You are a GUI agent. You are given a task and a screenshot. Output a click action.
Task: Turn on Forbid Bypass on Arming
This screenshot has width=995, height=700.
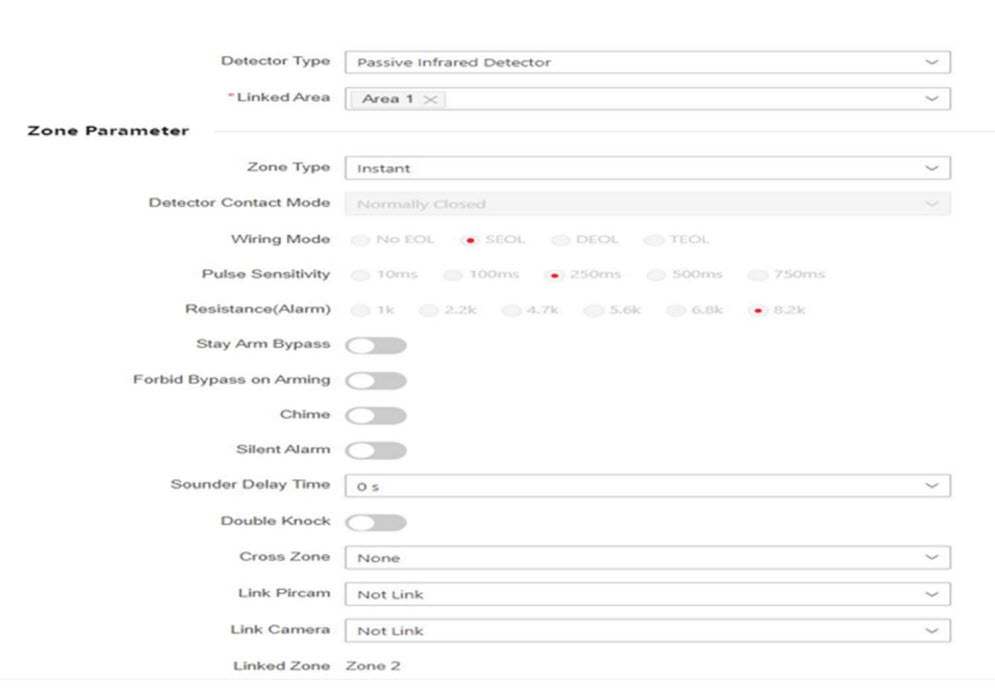click(x=376, y=381)
